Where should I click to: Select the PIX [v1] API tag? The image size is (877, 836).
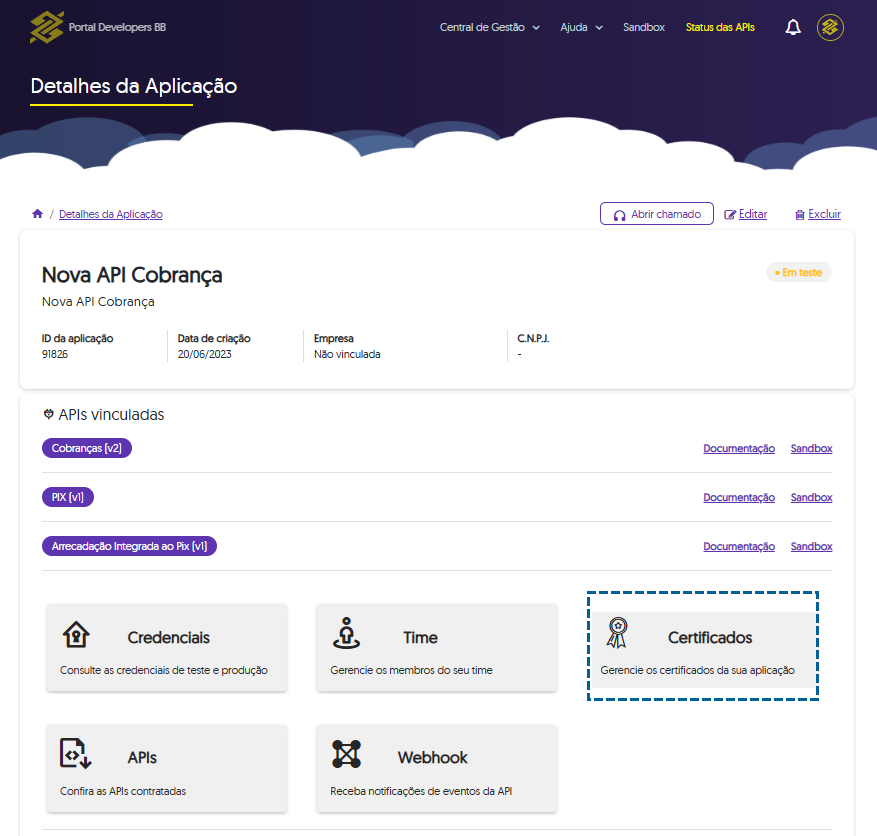[x=68, y=497]
